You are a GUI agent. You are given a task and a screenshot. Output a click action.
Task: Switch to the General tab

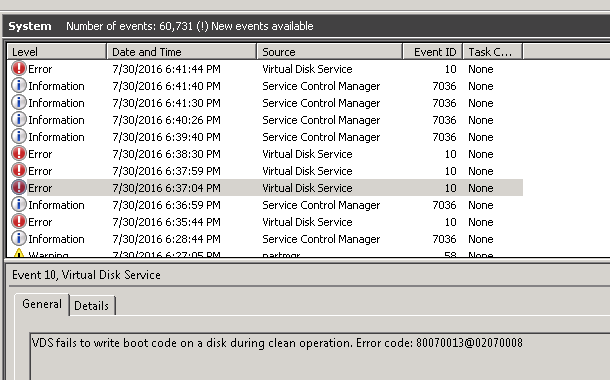[42, 304]
